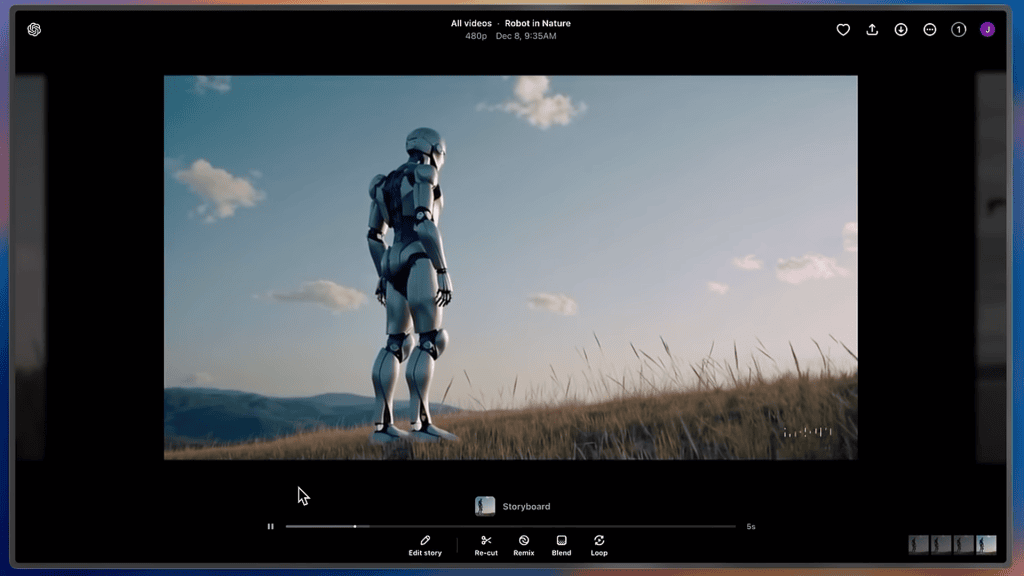Select the Re-cut tool

pos(485,547)
